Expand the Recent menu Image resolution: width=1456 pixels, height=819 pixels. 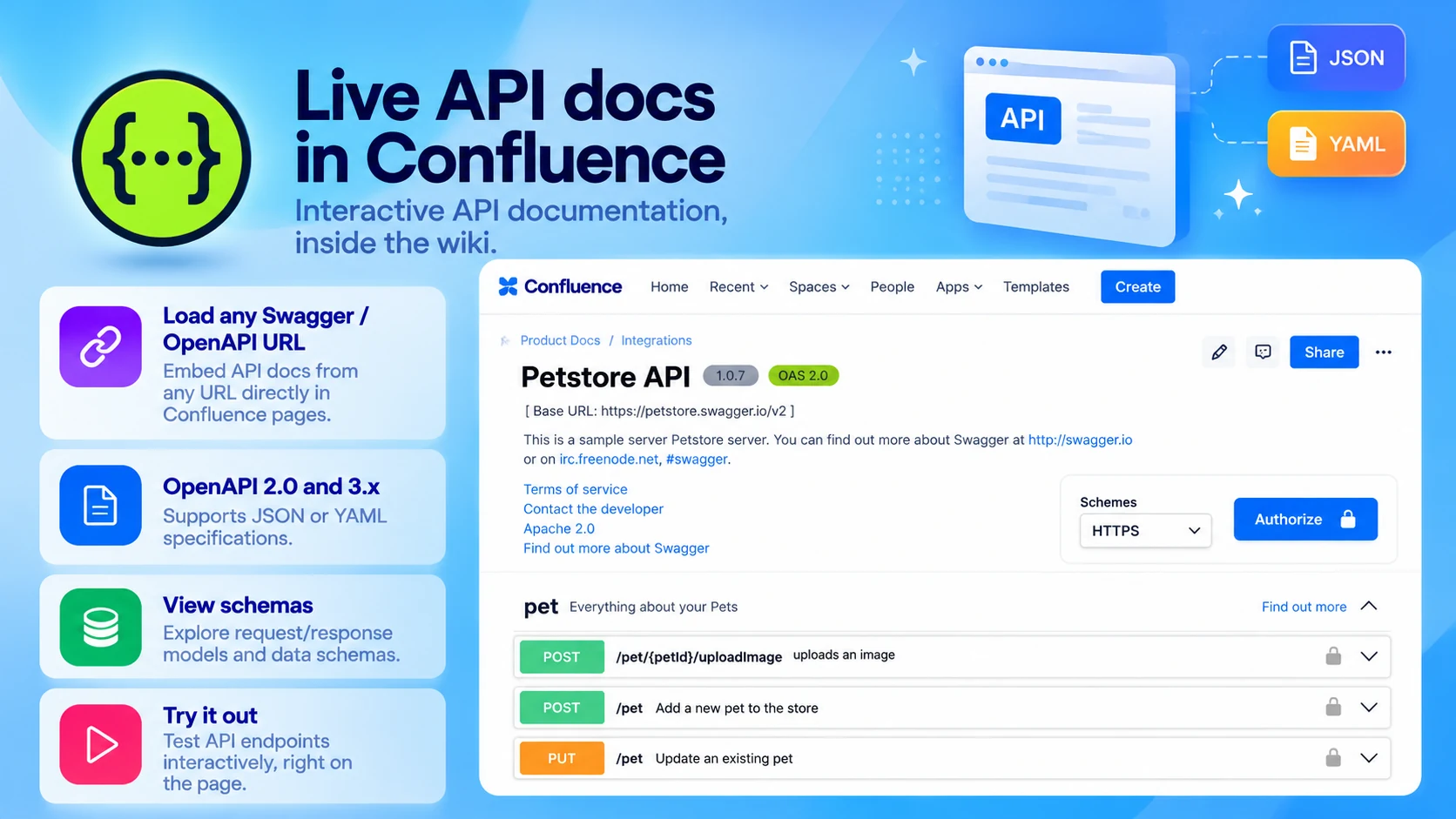[x=738, y=286]
